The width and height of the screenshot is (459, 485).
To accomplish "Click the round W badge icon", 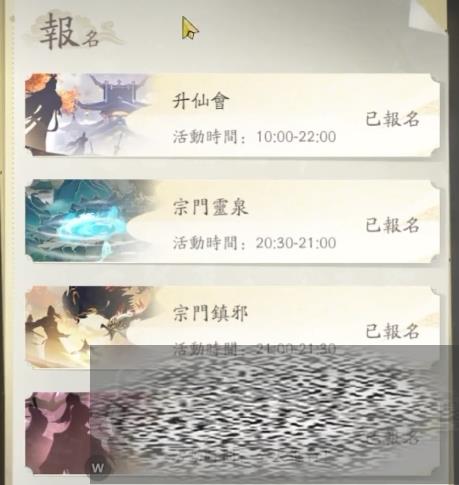I will 98,467.
